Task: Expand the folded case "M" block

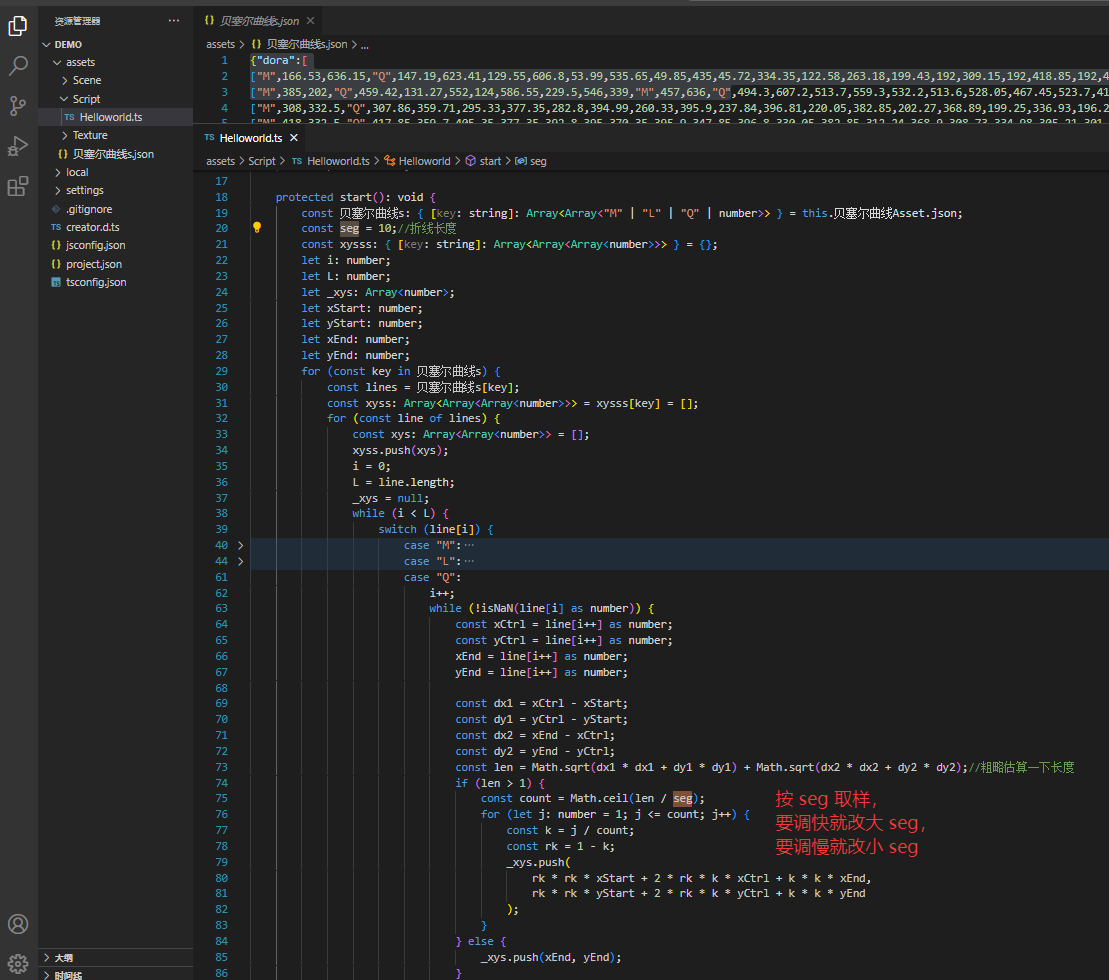Action: click(240, 546)
